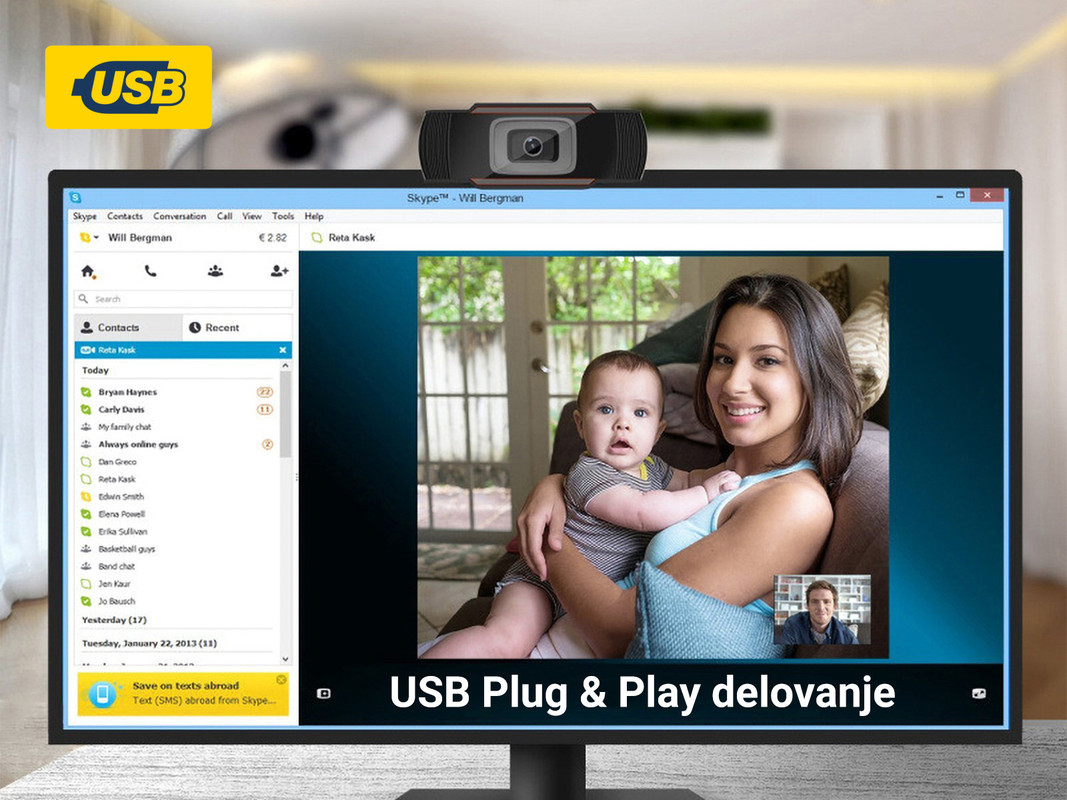The image size is (1067, 800).
Task: Click the scroll down arrow in the recent list
Action: [x=285, y=659]
